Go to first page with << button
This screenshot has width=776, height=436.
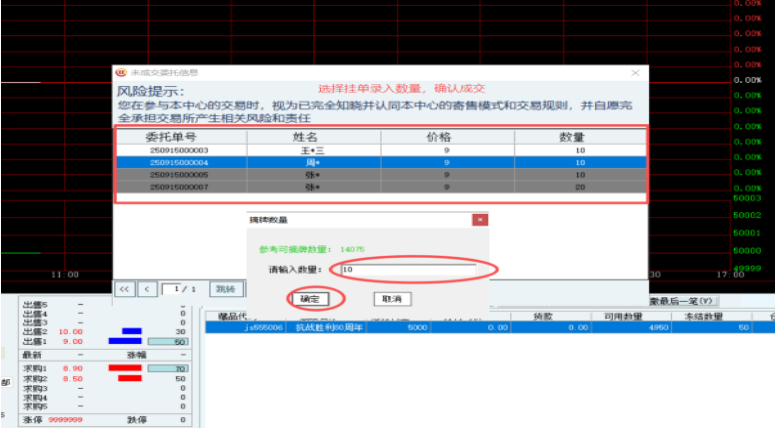point(124,289)
